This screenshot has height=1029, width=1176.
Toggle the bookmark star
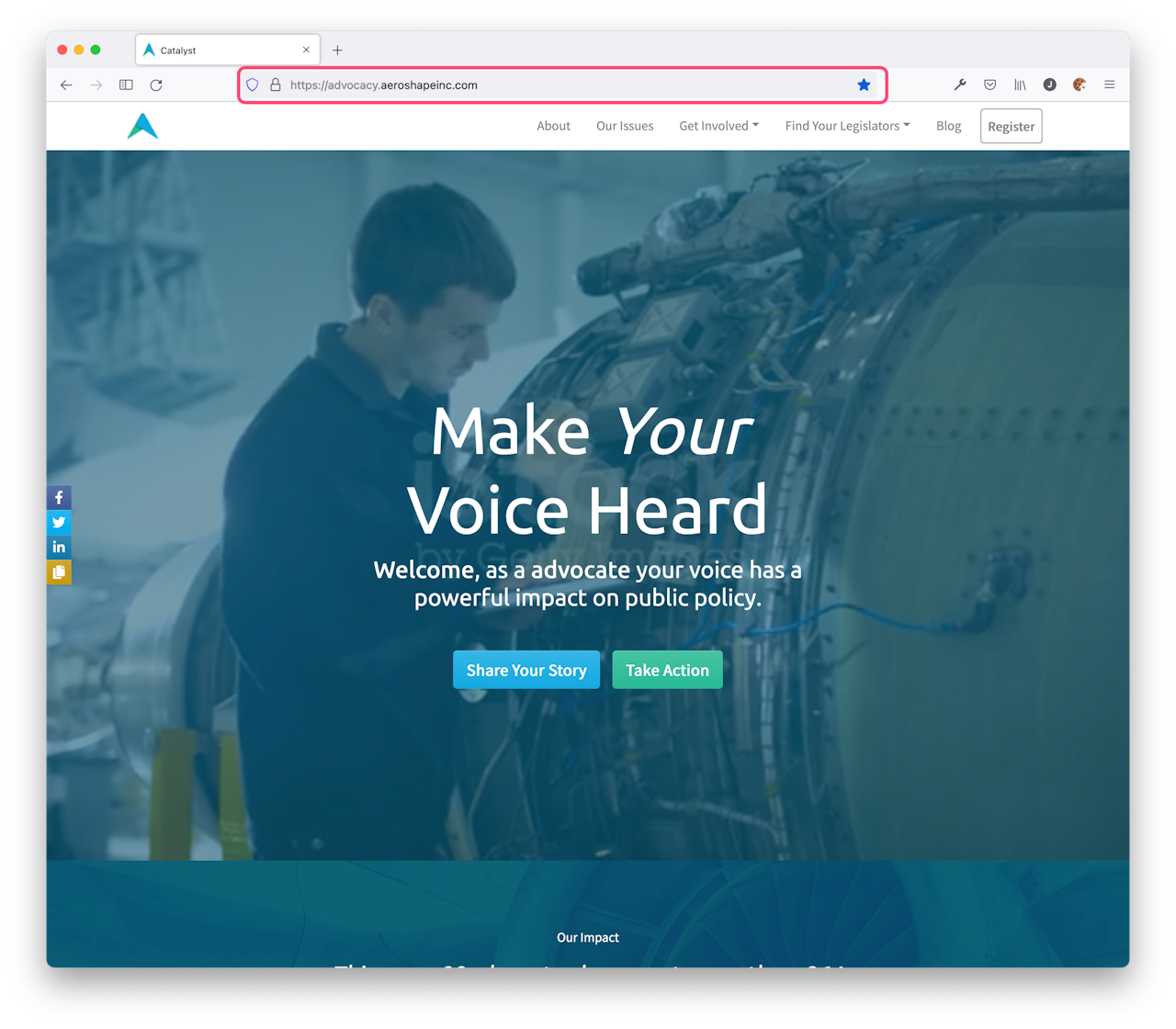[864, 85]
